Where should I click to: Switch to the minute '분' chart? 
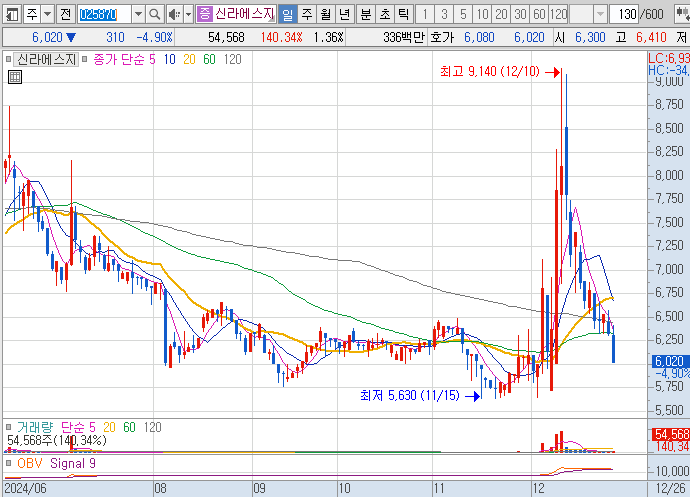coord(366,15)
